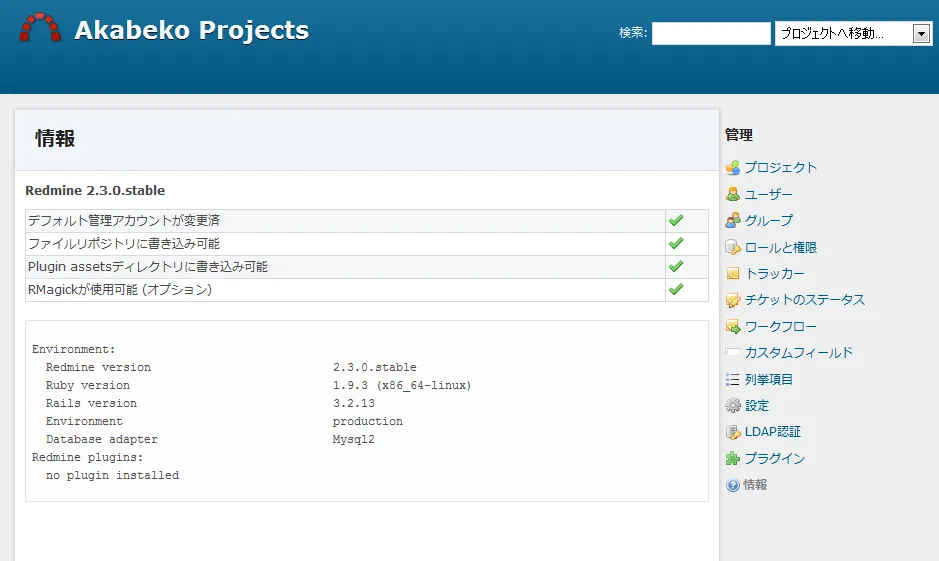The image size is (939, 561).
Task: Open プロジェクト admin link
Action: [x=780, y=168]
